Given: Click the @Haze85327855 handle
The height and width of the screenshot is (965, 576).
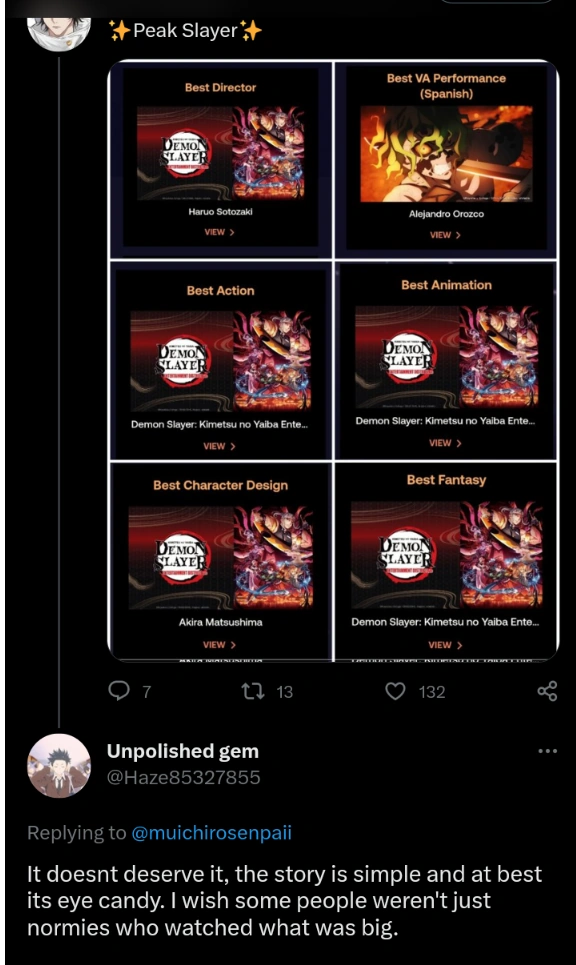Looking at the screenshot, I should 183,777.
